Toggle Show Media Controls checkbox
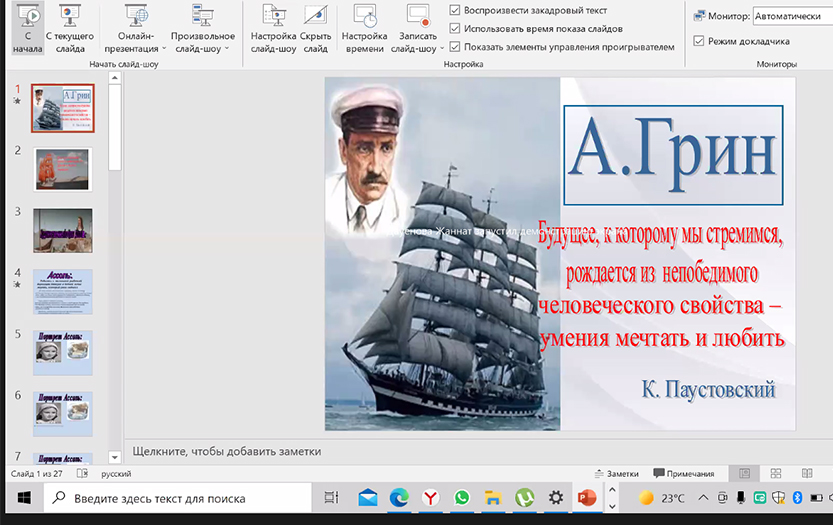Screen dimensions: 833x525 click(456, 47)
